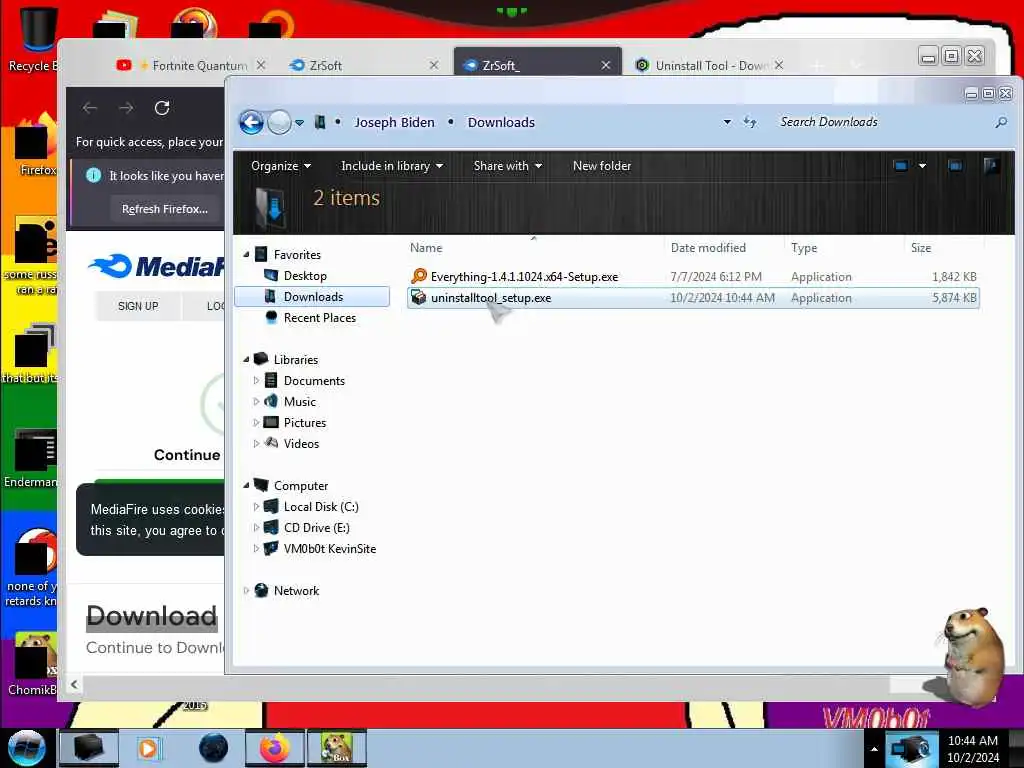Screen dimensions: 1024x768
Task: Select Local Disk (C:)
Action: tap(321, 506)
